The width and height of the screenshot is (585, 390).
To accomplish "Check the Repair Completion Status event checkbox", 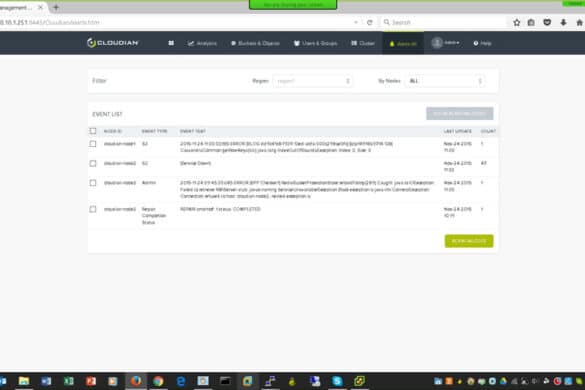I will point(93,209).
